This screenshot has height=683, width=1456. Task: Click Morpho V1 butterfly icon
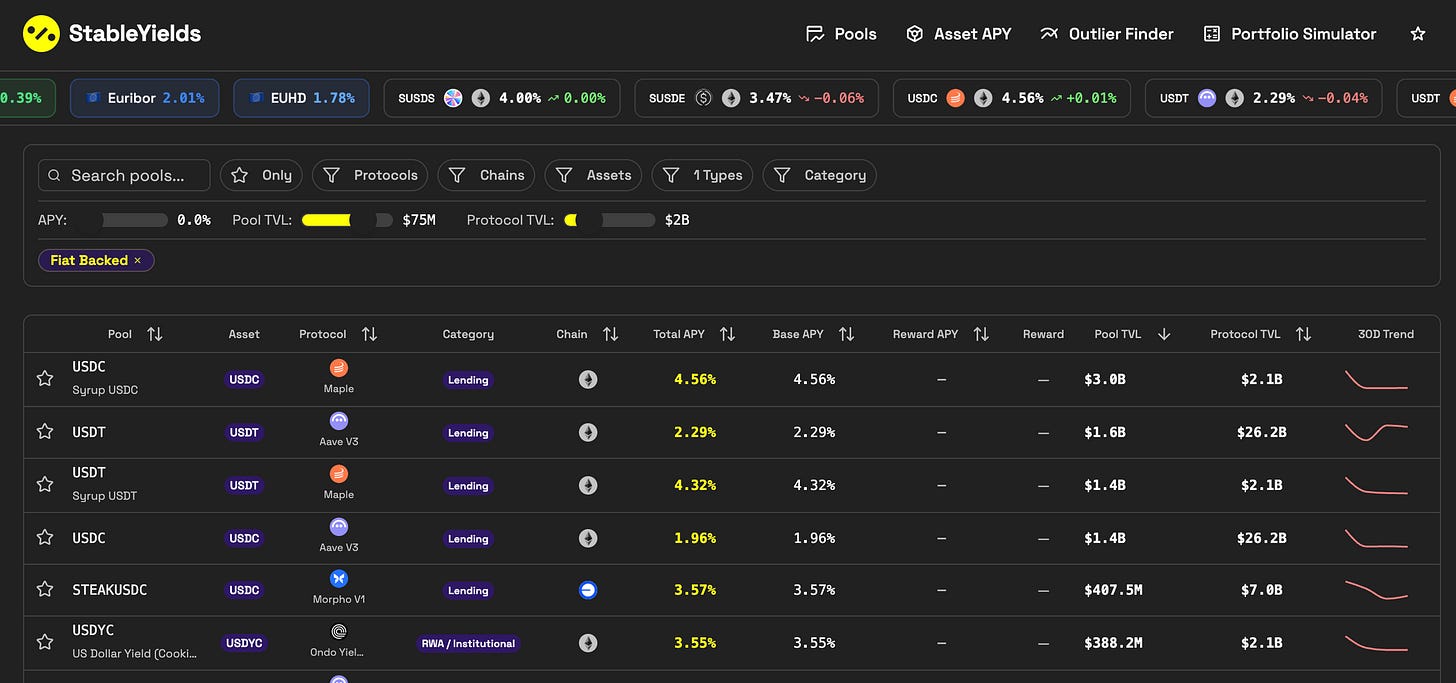(339, 579)
